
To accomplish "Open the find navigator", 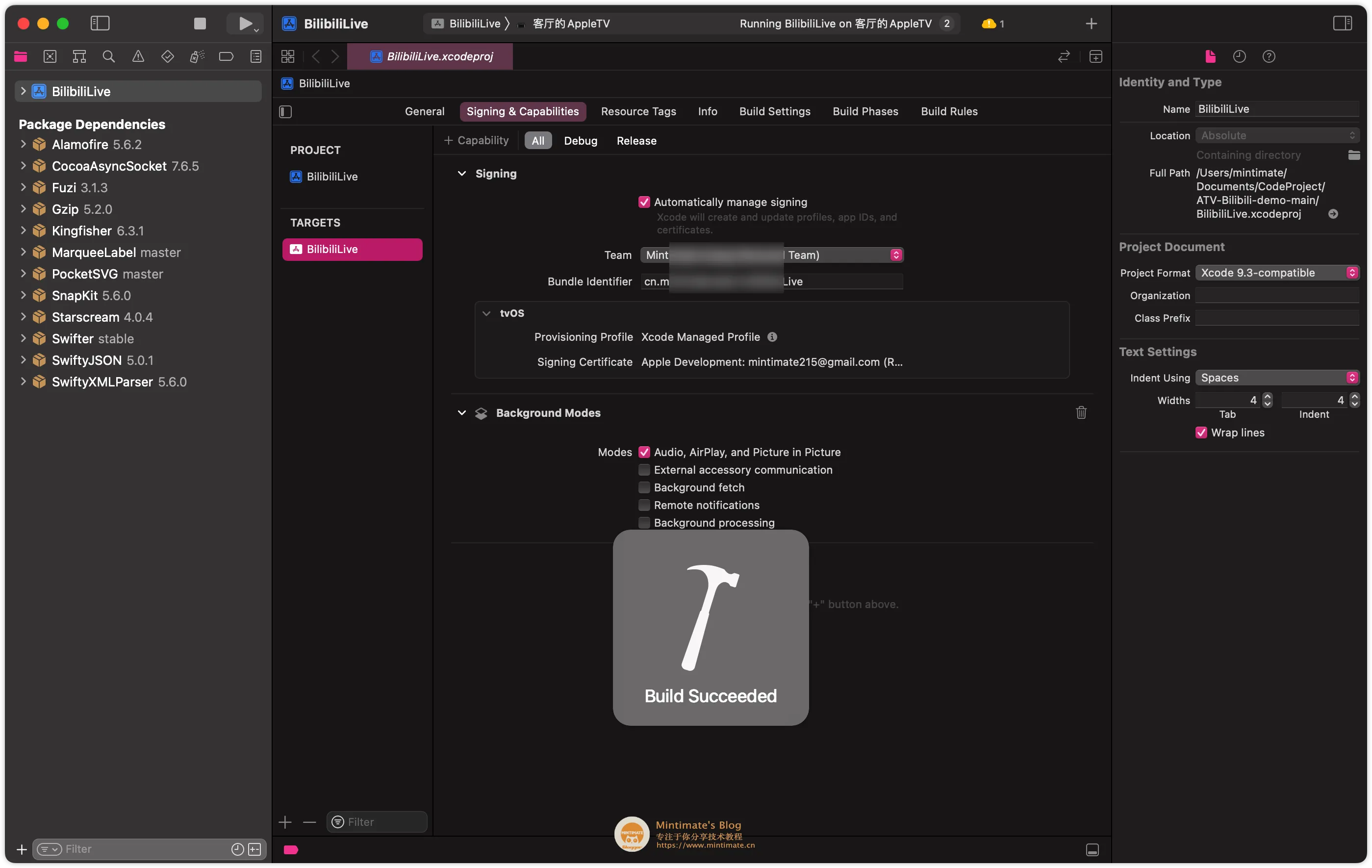I will coord(108,56).
